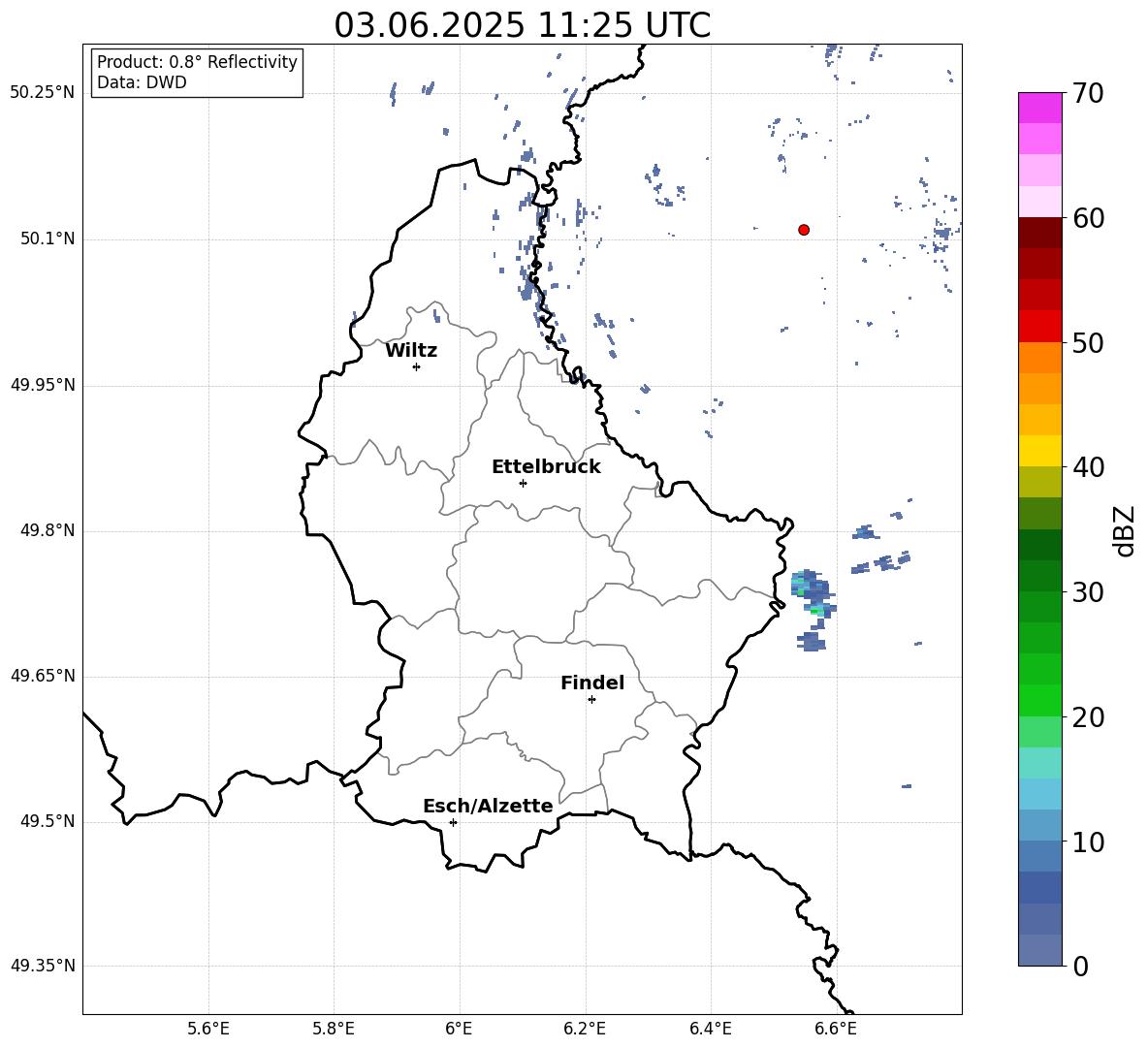
Task: Click the 49.35°N latitude label
Action: pyautogui.click(x=43, y=966)
